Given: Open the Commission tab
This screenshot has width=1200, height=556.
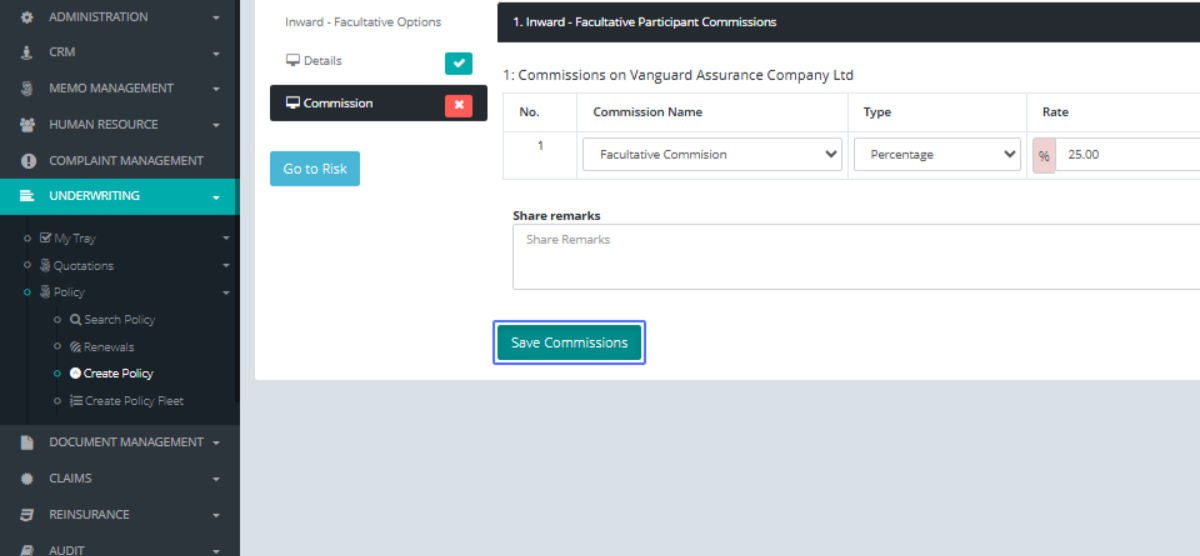Looking at the screenshot, I should (x=338, y=103).
